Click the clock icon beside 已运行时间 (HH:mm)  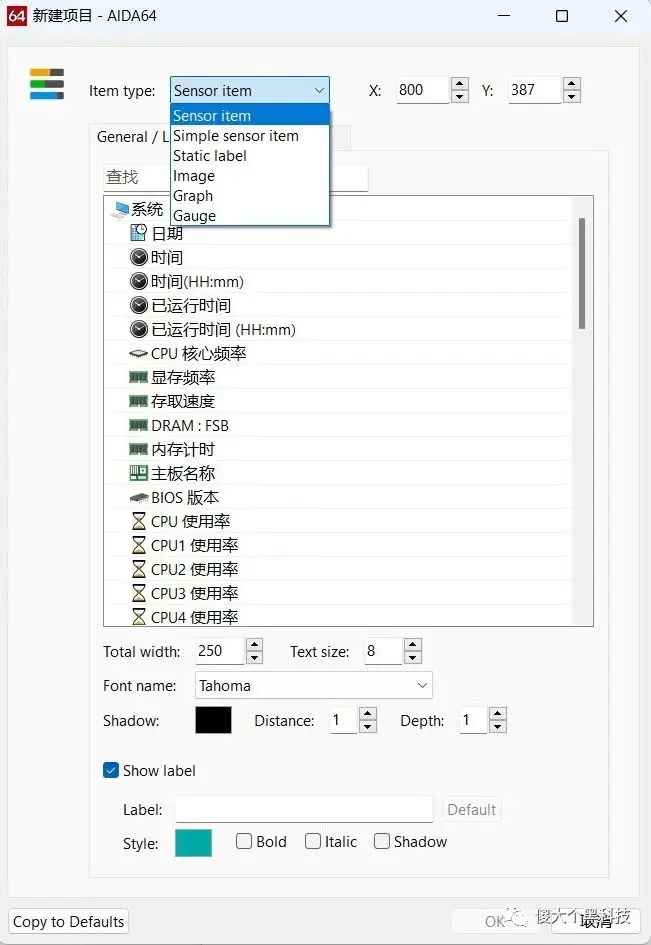[139, 330]
